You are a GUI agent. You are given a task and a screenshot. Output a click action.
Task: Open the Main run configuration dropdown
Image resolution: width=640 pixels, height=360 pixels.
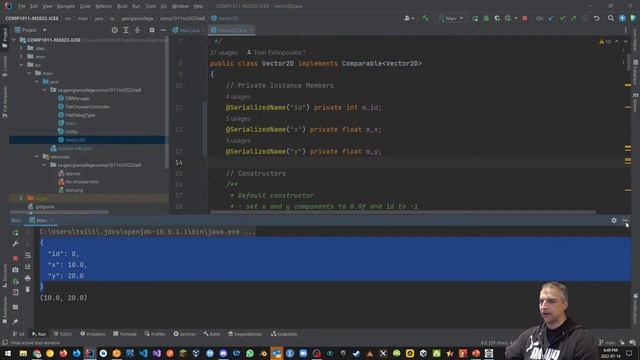pos(451,18)
